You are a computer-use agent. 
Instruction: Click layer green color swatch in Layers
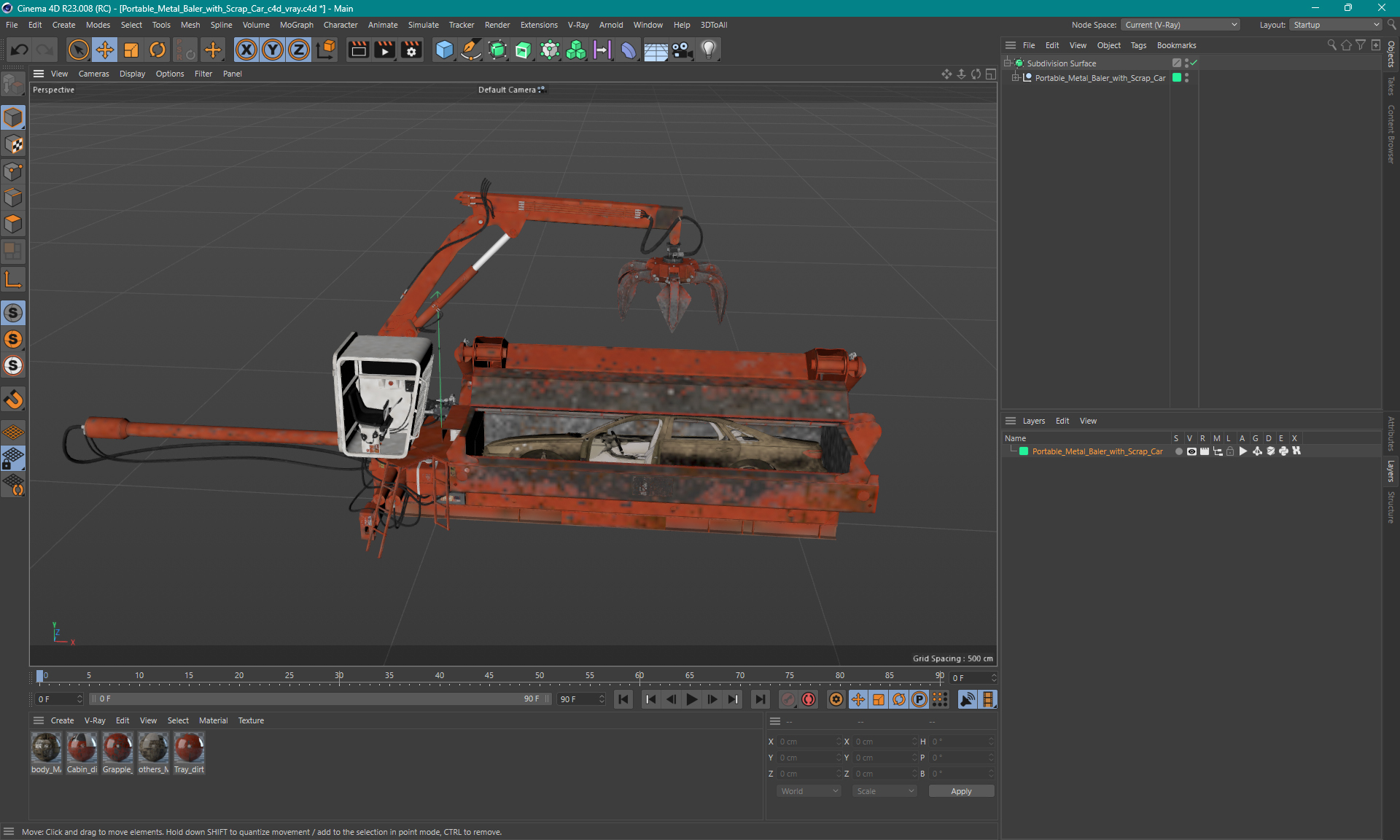coord(1024,451)
